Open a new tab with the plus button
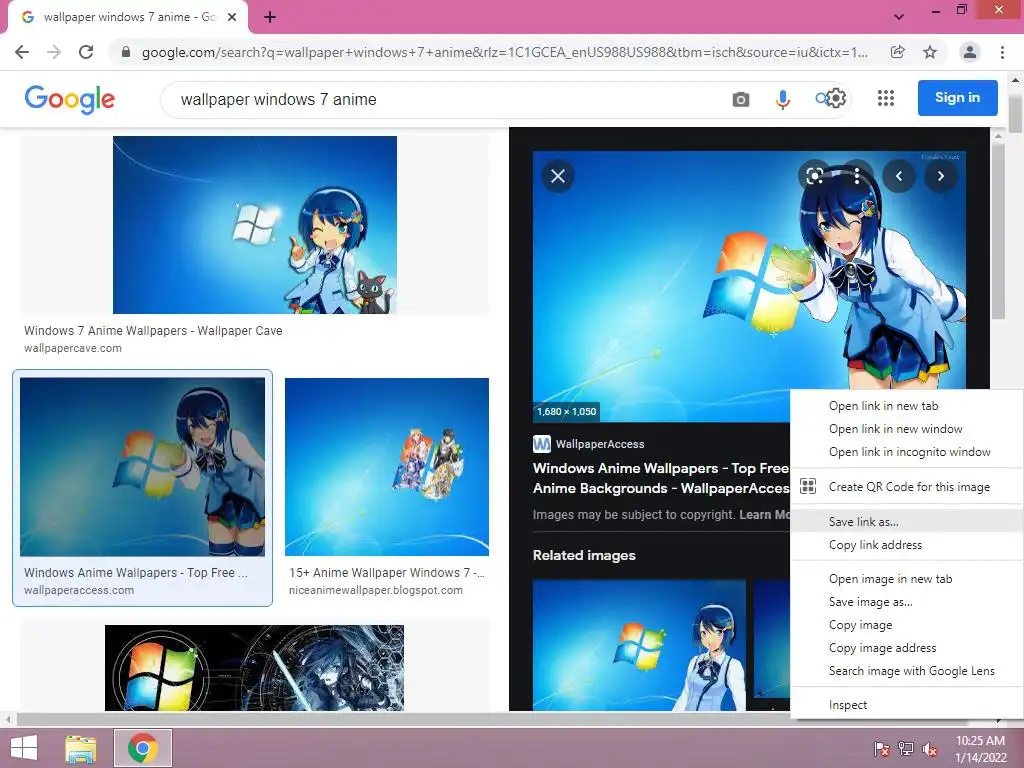 [x=270, y=17]
